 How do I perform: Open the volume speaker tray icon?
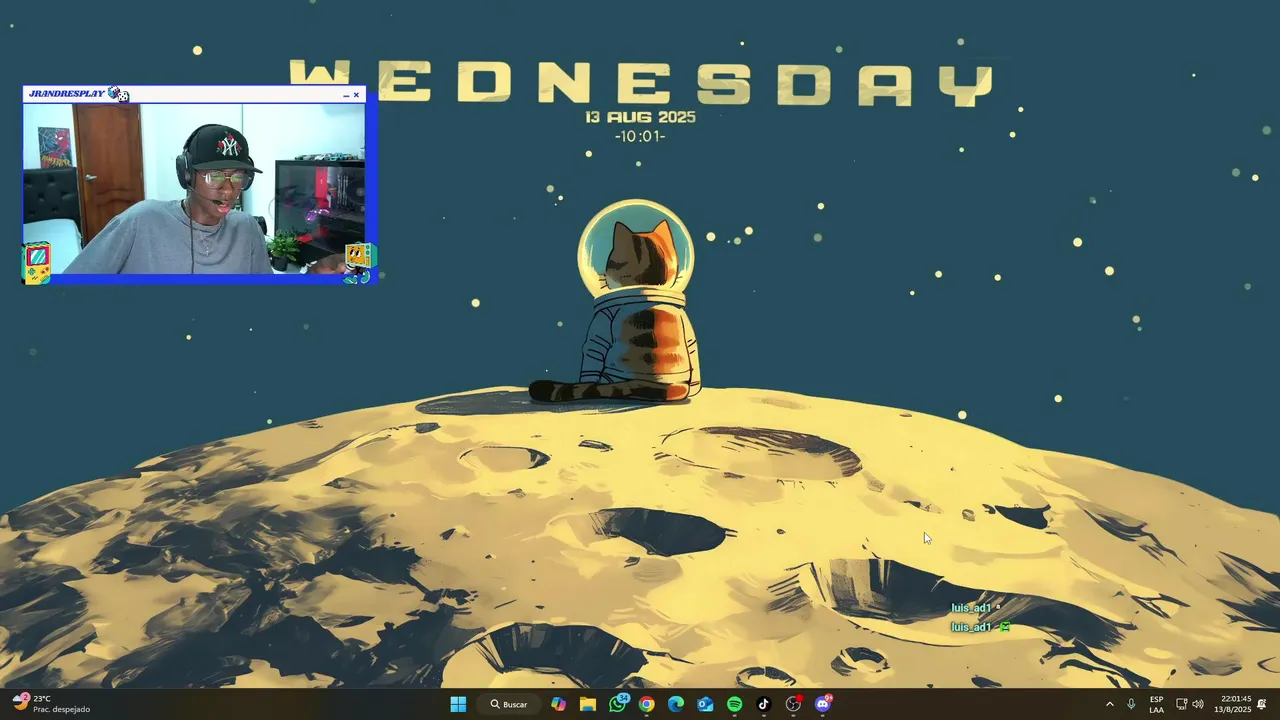pos(1197,704)
